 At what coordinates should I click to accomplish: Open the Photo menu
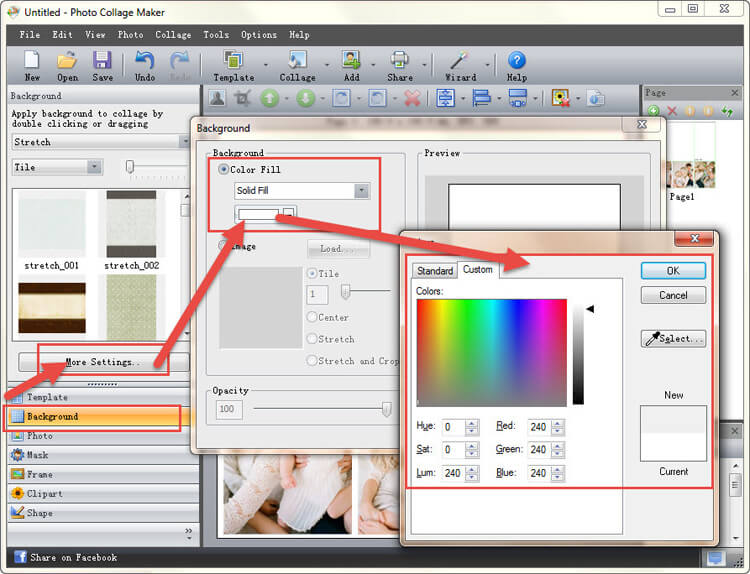[x=130, y=34]
